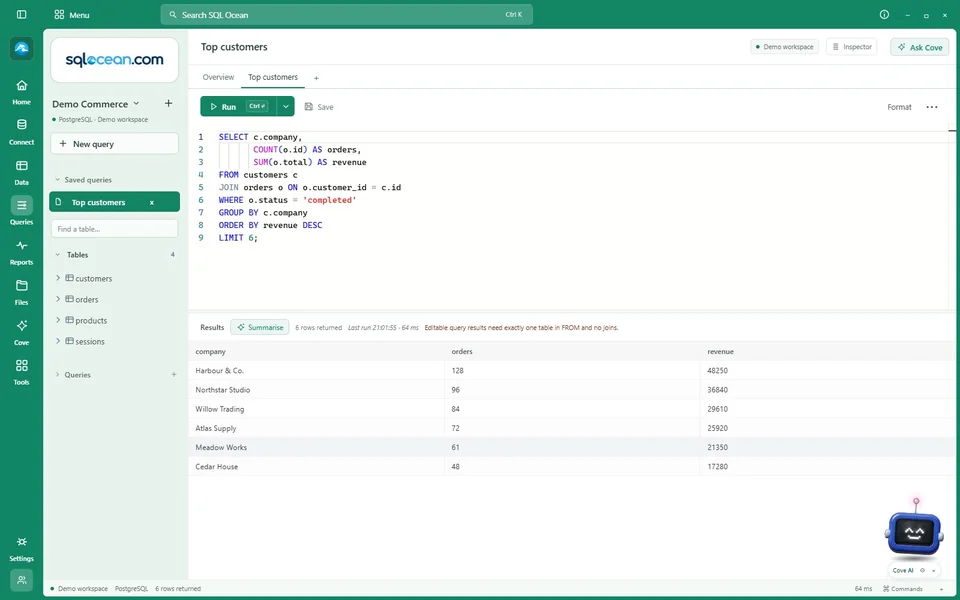This screenshot has height=600, width=960.
Task: Open the three-dot more options menu
Action: point(931,107)
